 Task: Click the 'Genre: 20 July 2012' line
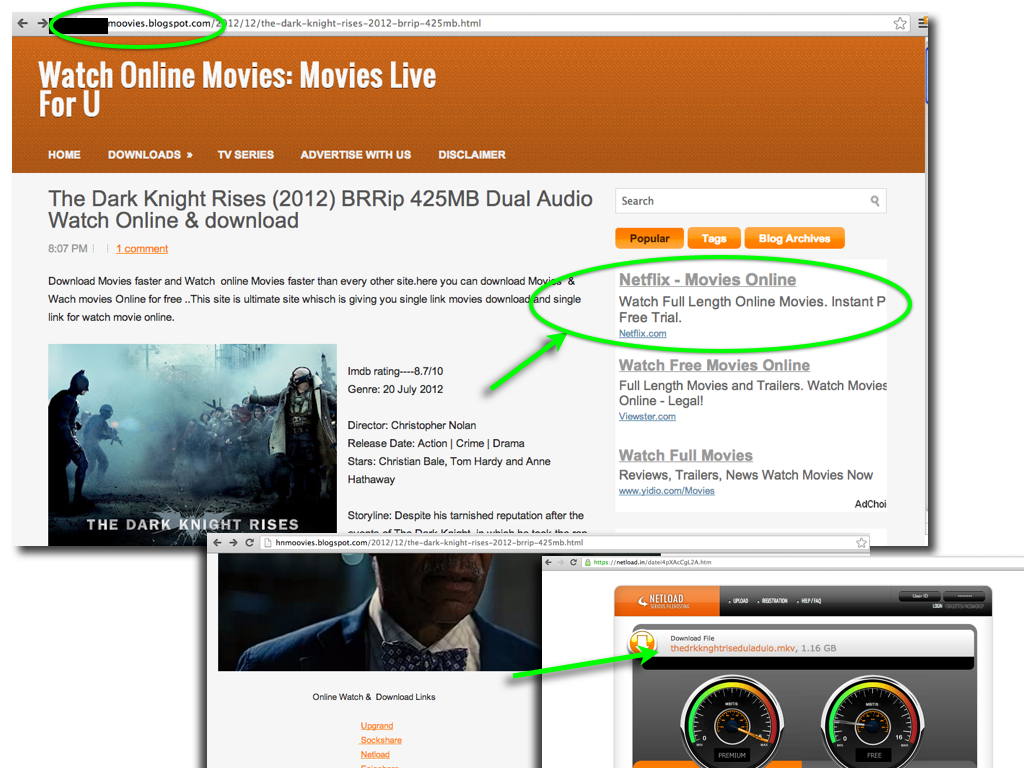point(395,389)
